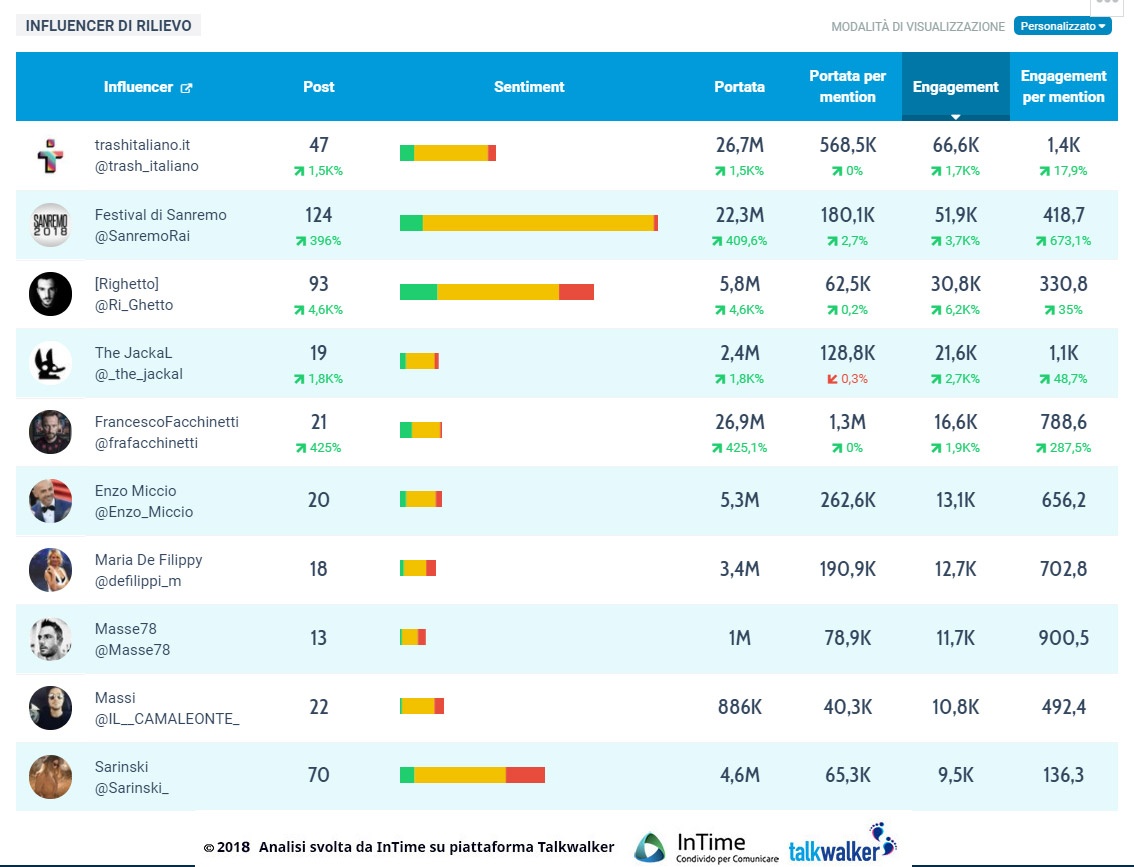1134x867 pixels.
Task: Open the @_the_jackal handle
Action: coord(139,374)
